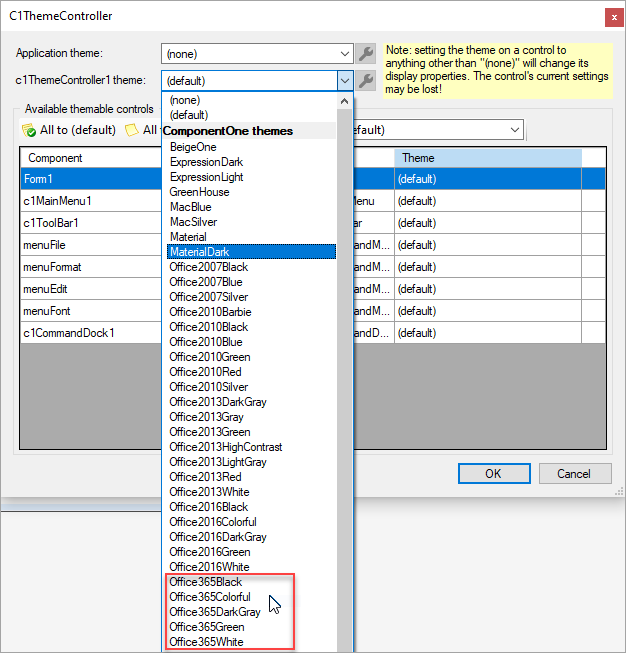Select Office2016Colorful theme item
This screenshot has height=653, width=626.
[213, 522]
